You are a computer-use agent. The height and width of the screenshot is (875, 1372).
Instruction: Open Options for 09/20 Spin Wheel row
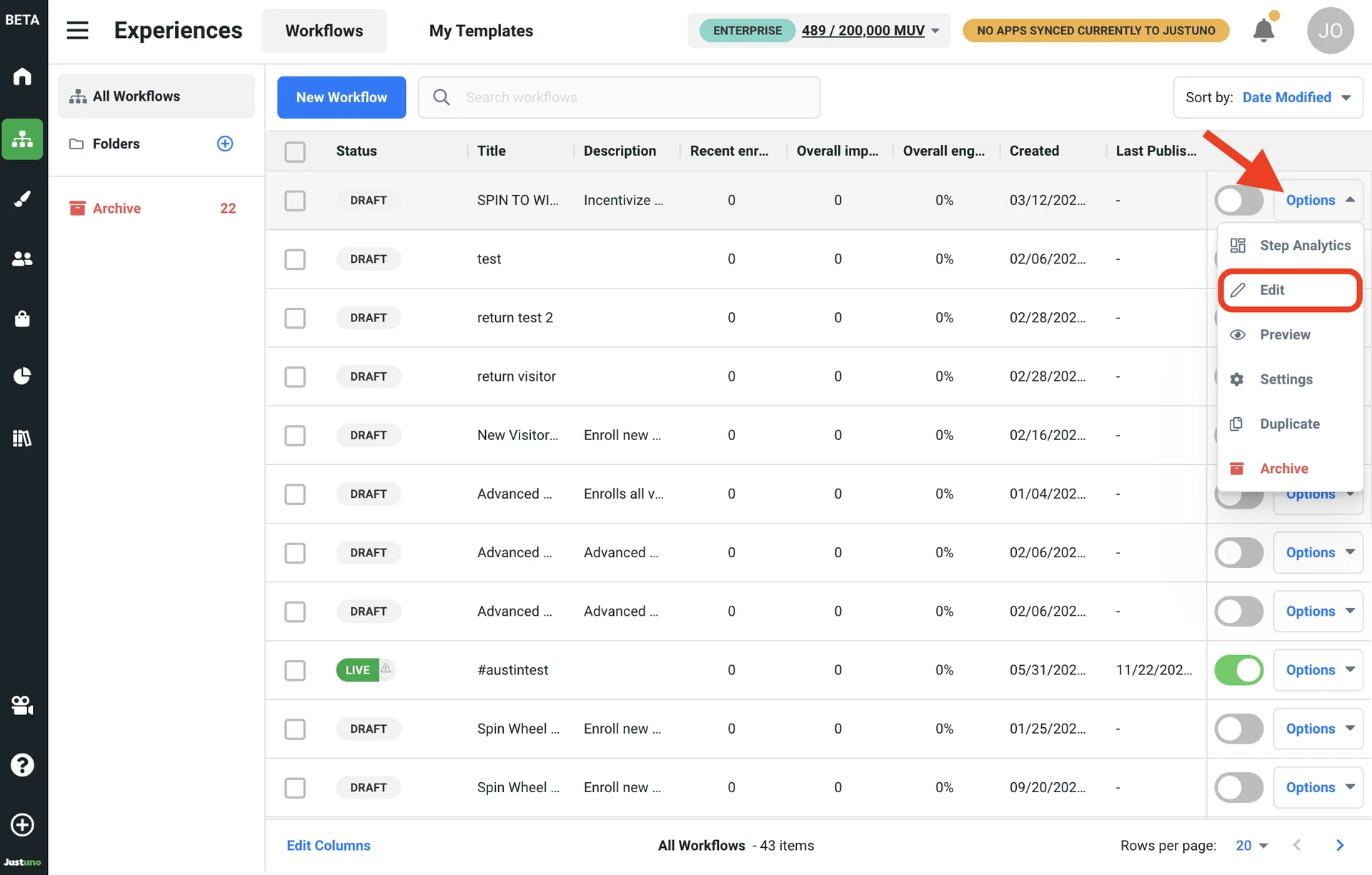tap(1318, 787)
